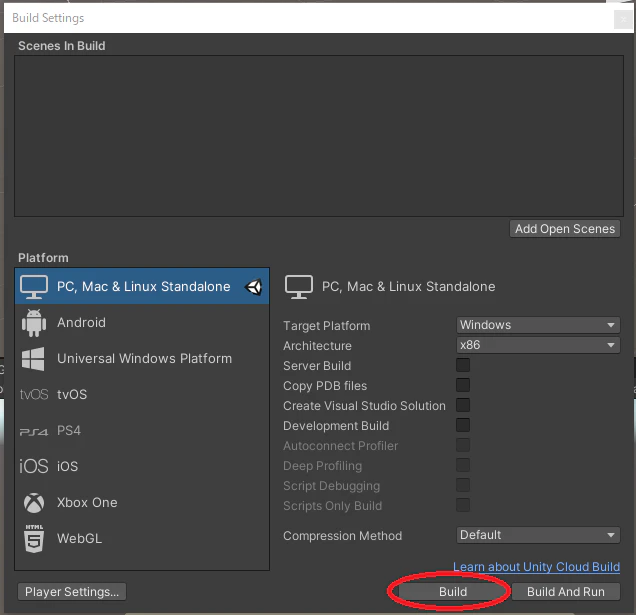The image size is (636, 615).
Task: Enable the Development Build checkbox
Action: click(x=463, y=425)
